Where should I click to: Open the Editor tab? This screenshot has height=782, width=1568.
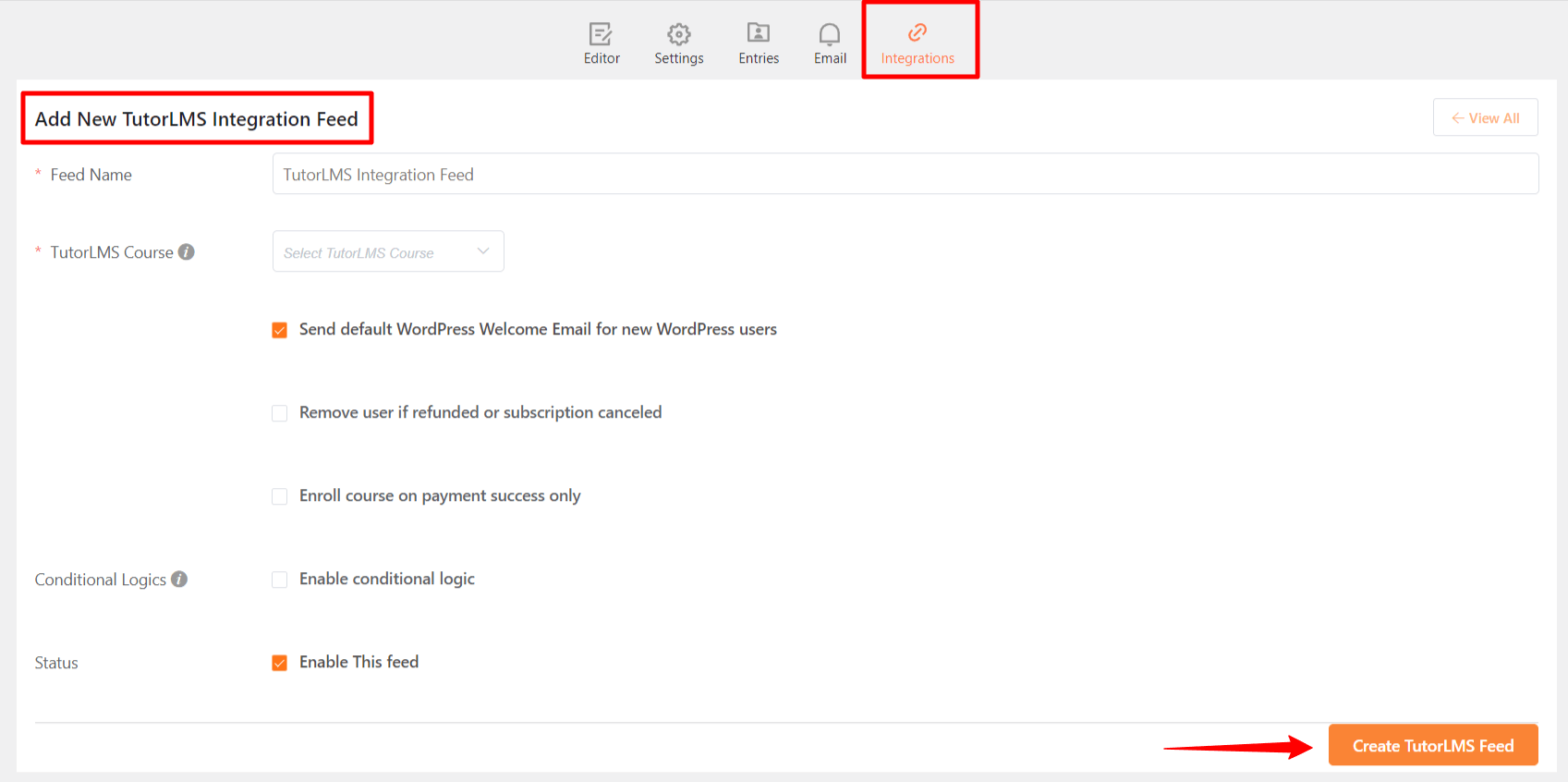pyautogui.click(x=602, y=43)
